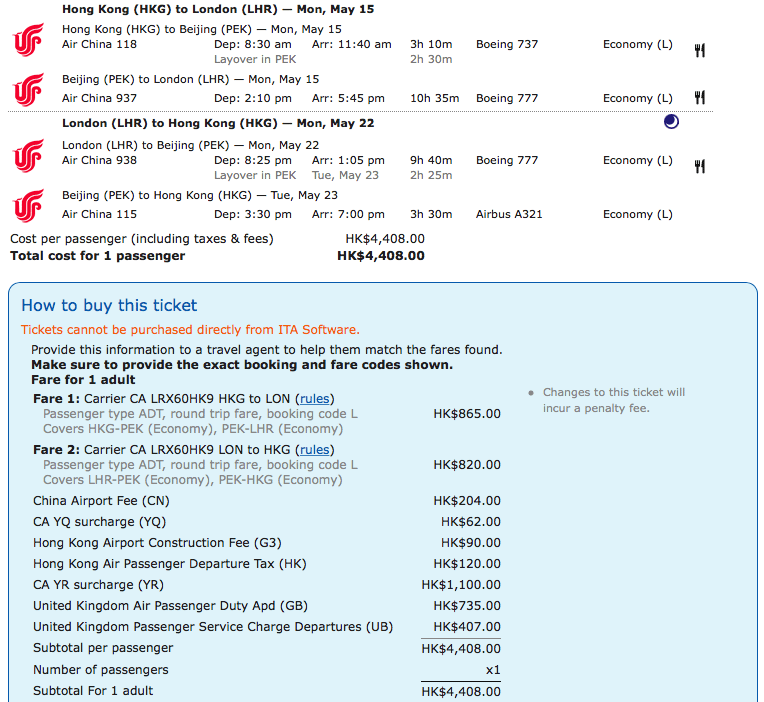Click departure time 2:10 pm

tap(253, 98)
